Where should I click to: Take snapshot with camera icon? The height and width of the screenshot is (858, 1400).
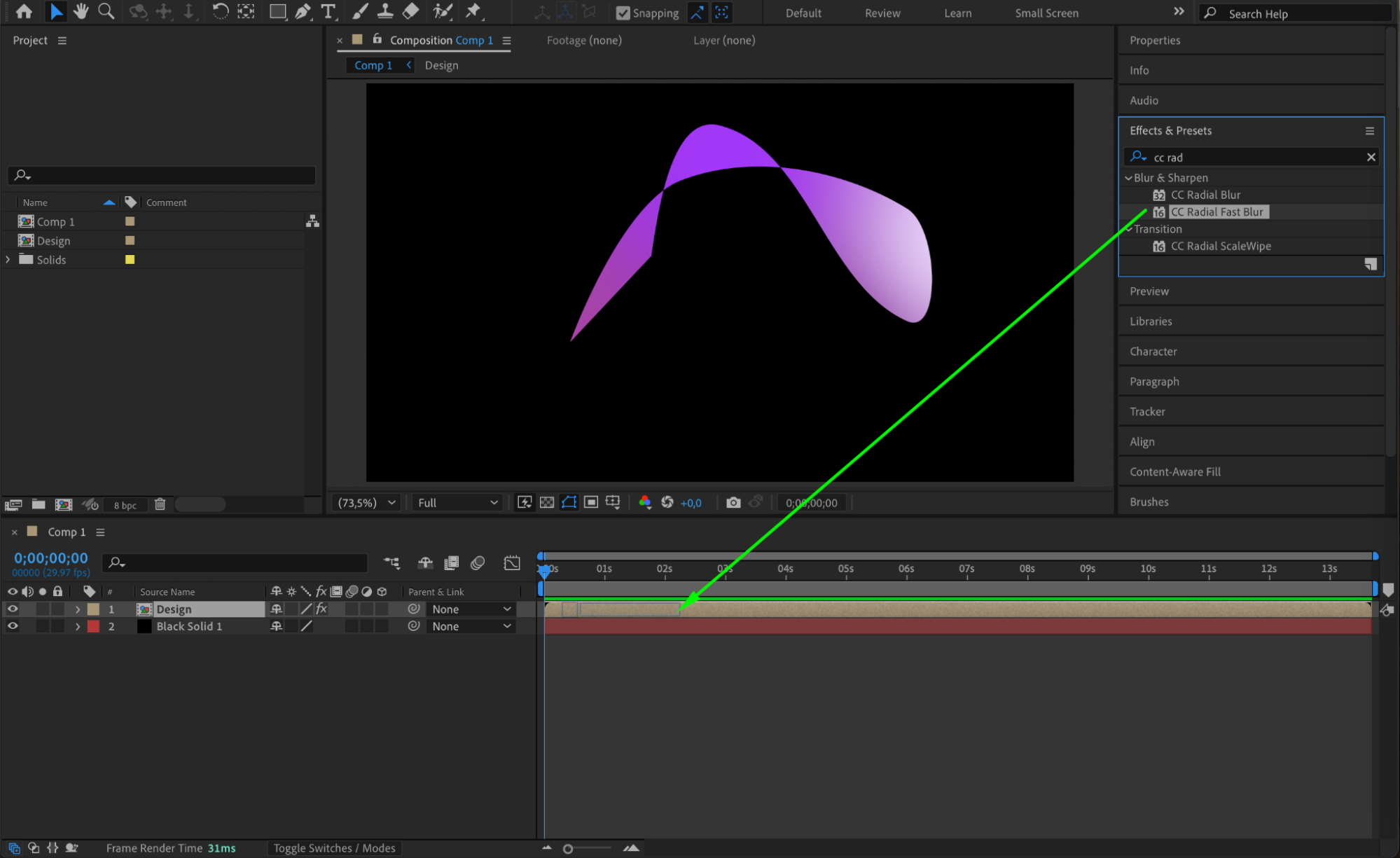click(x=733, y=502)
